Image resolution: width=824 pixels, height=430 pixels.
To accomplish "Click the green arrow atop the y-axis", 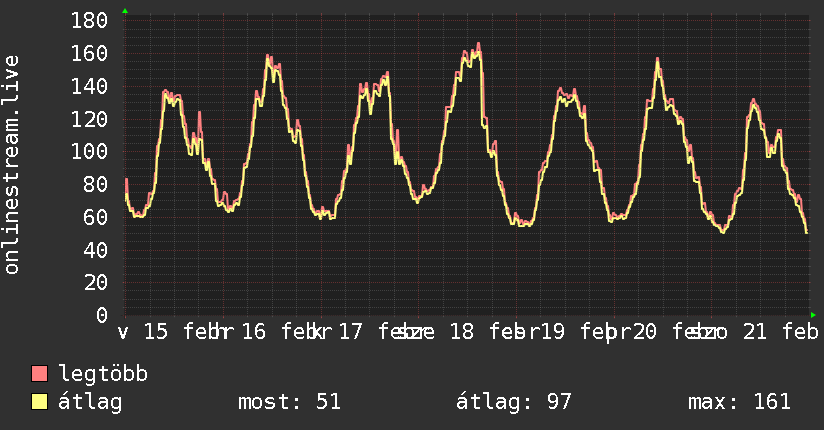I will (125, 11).
